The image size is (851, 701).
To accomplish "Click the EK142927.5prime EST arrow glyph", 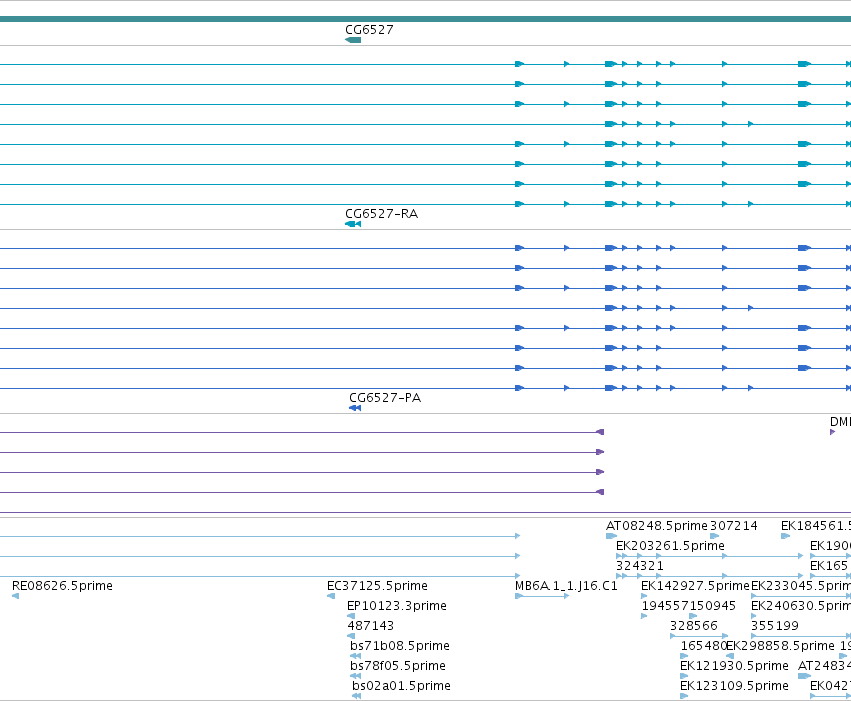I will pos(644,596).
